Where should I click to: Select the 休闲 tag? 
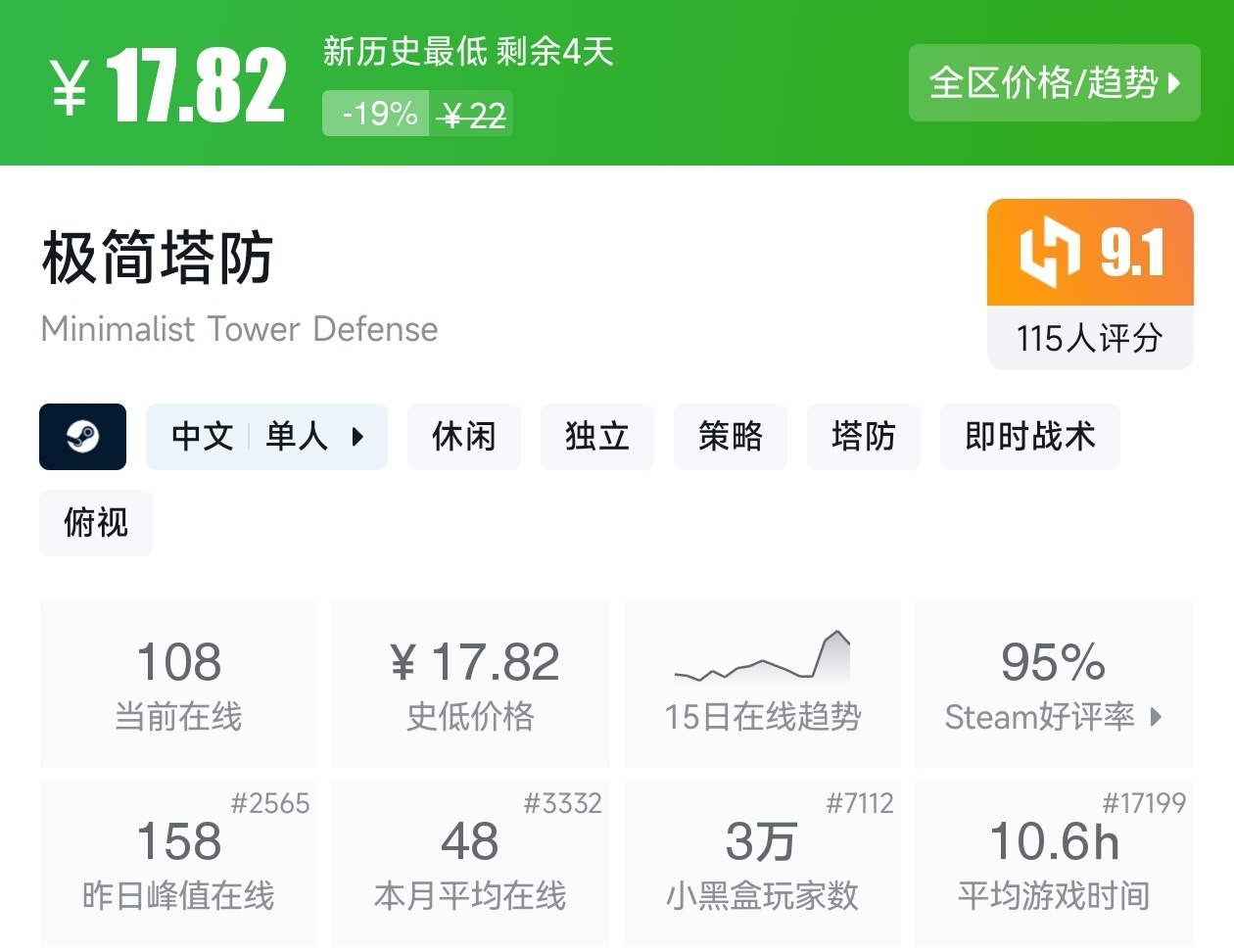(463, 437)
